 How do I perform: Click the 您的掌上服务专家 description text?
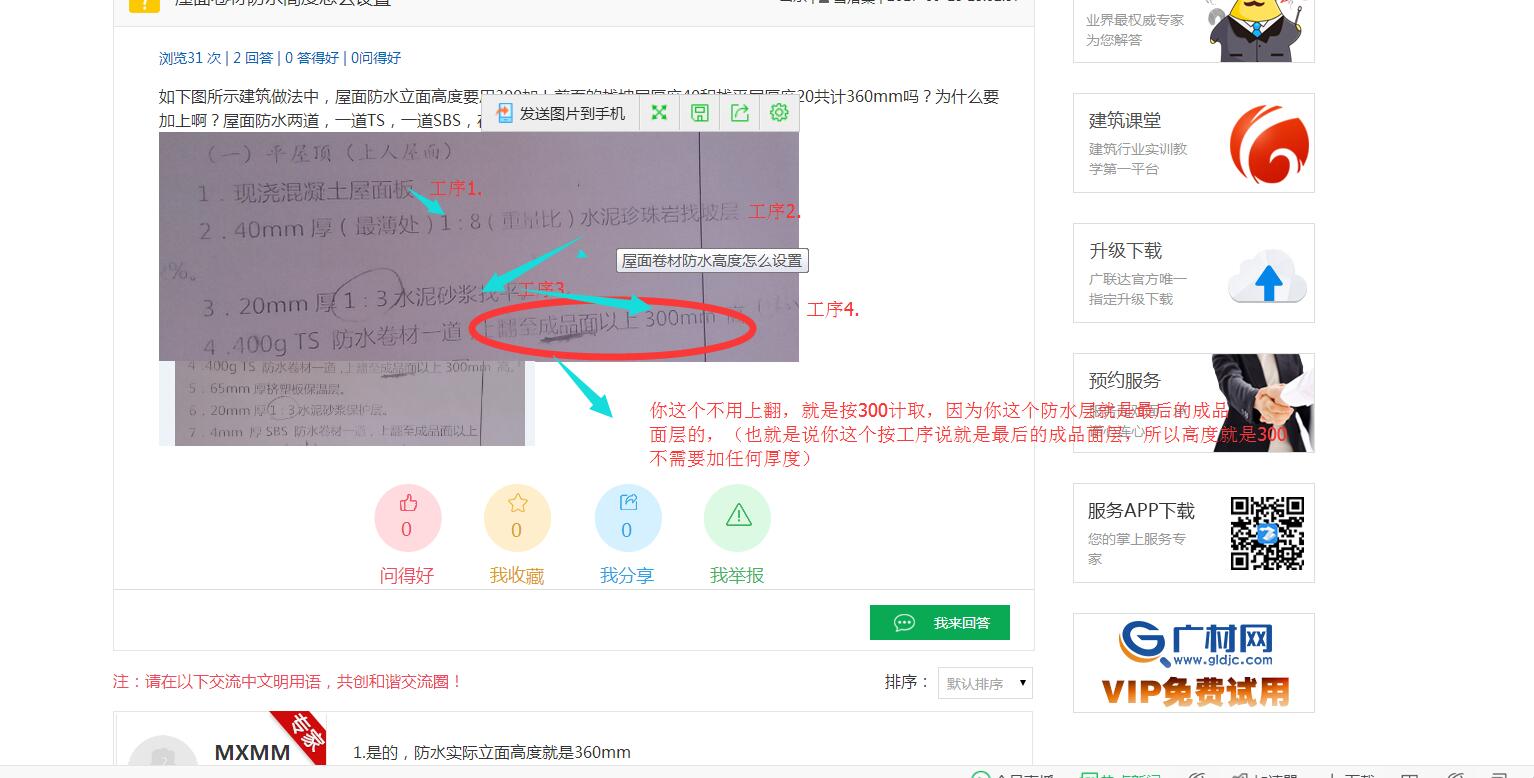tap(1137, 548)
